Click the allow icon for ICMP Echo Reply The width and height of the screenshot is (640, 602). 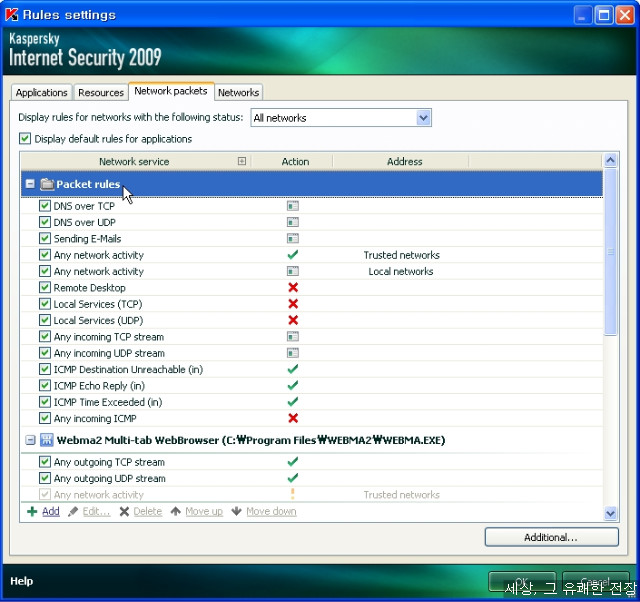click(x=293, y=386)
